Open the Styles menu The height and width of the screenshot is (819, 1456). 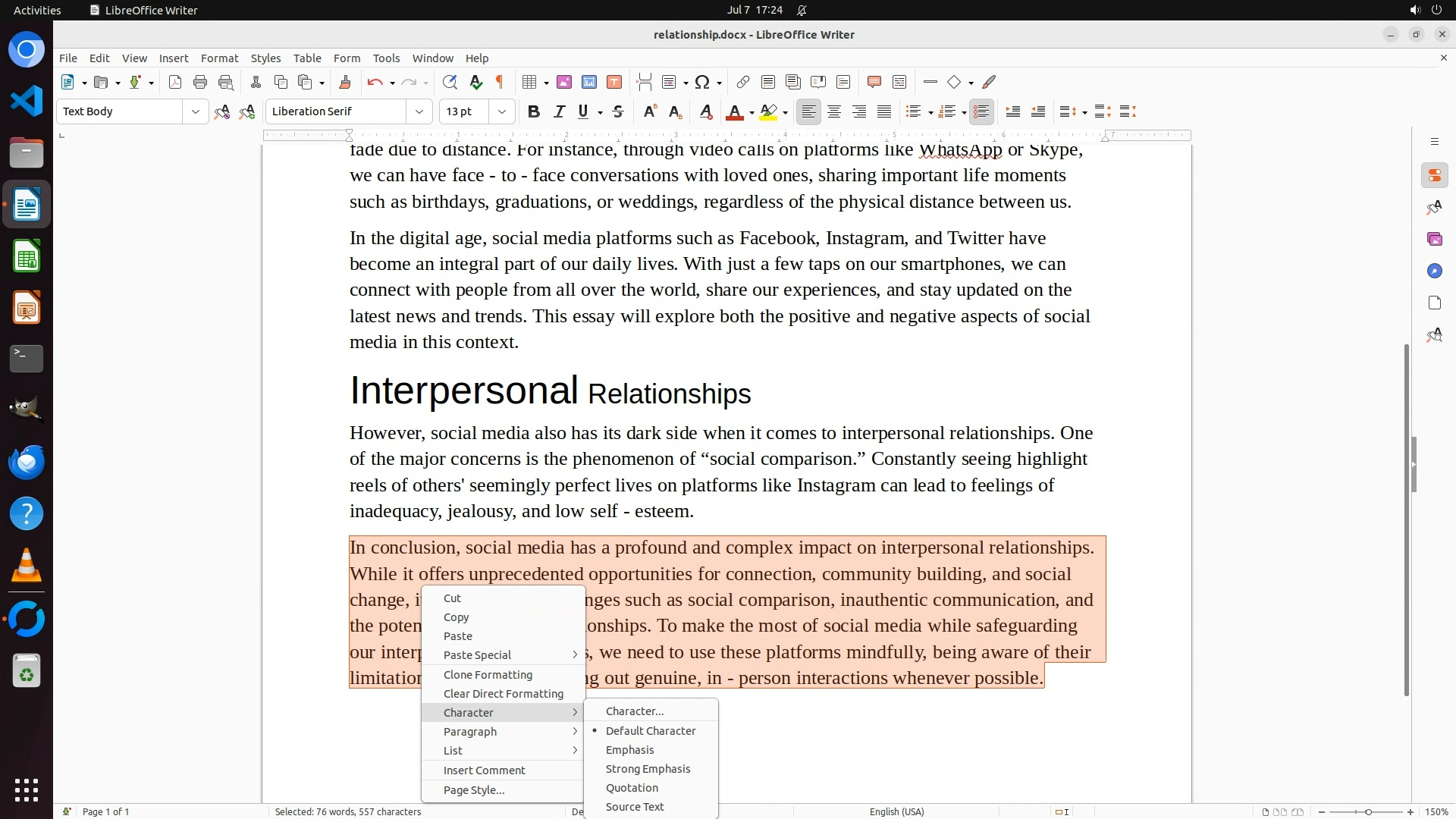point(265,58)
